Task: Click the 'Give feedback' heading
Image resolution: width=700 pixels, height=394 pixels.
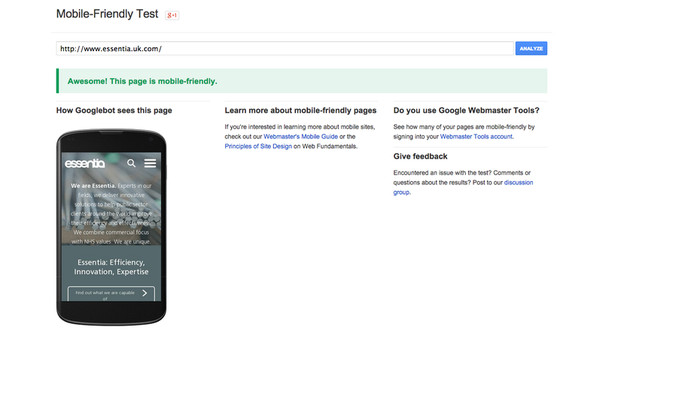Action: [x=420, y=156]
